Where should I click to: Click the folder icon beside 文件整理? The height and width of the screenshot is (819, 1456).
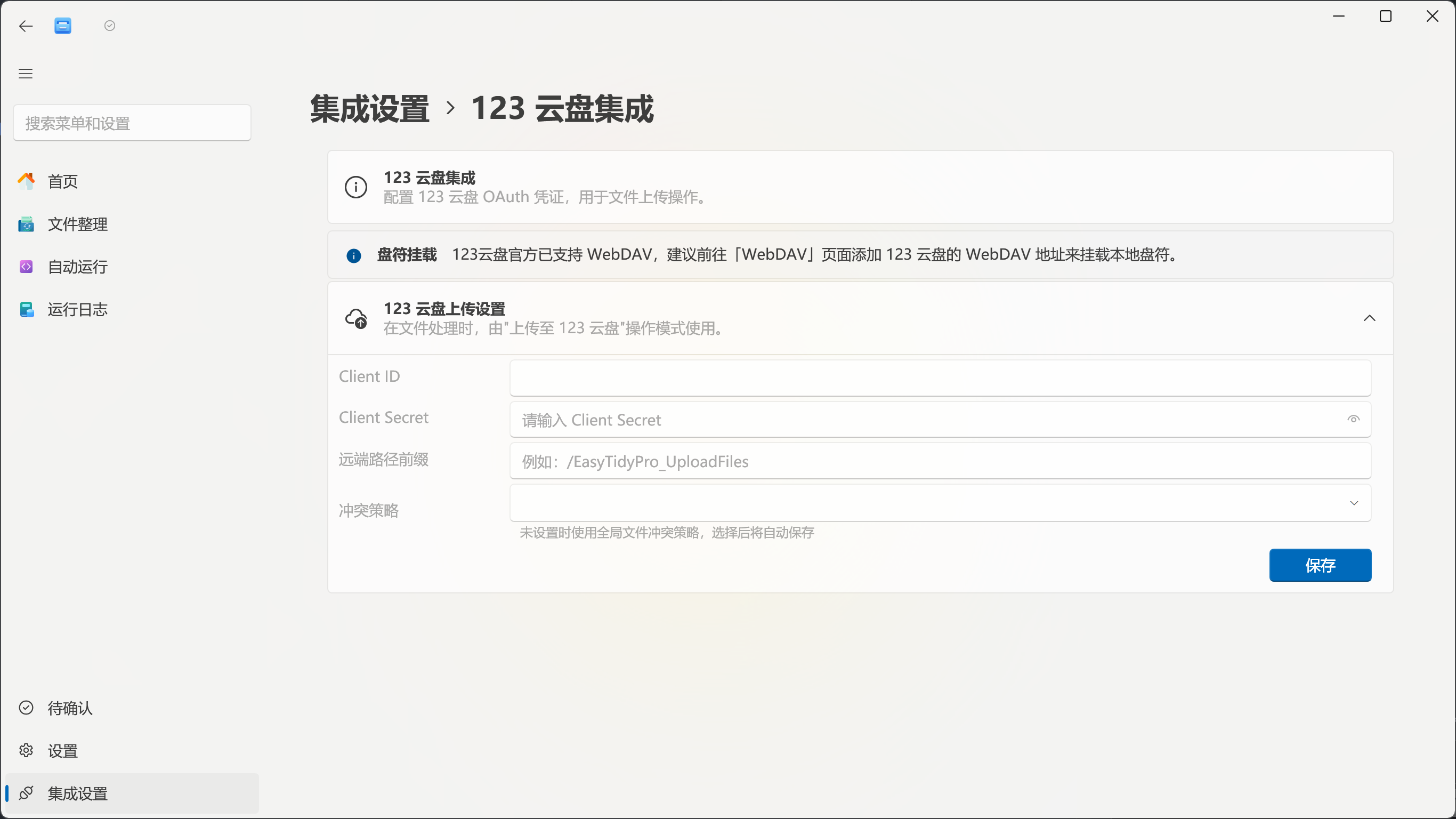click(26, 224)
